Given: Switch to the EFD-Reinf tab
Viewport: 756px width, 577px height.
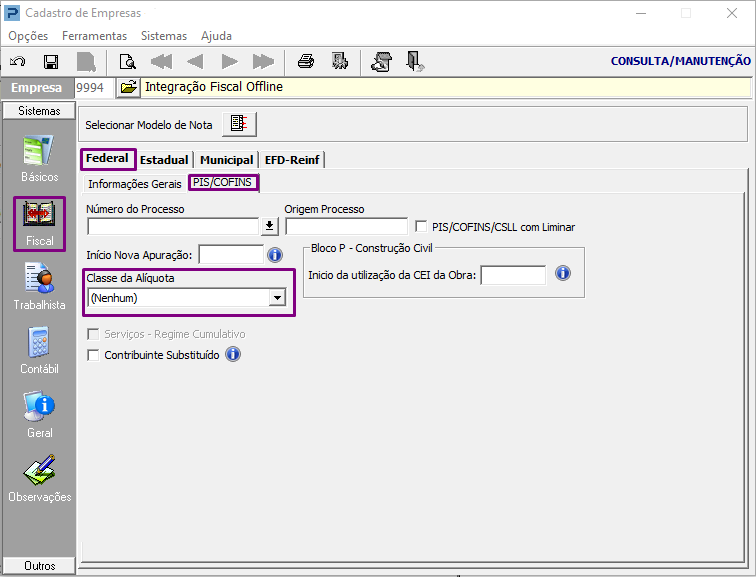Looking at the screenshot, I should pyautogui.click(x=292, y=160).
